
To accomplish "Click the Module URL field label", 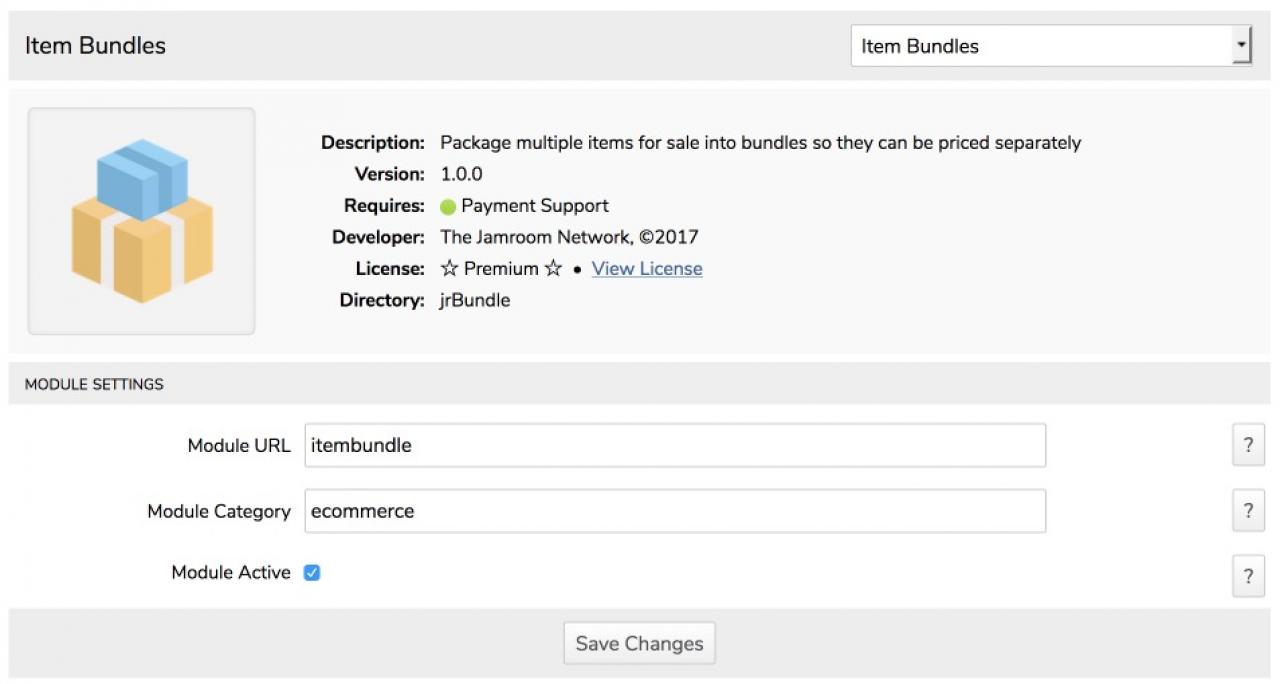I will (x=239, y=446).
